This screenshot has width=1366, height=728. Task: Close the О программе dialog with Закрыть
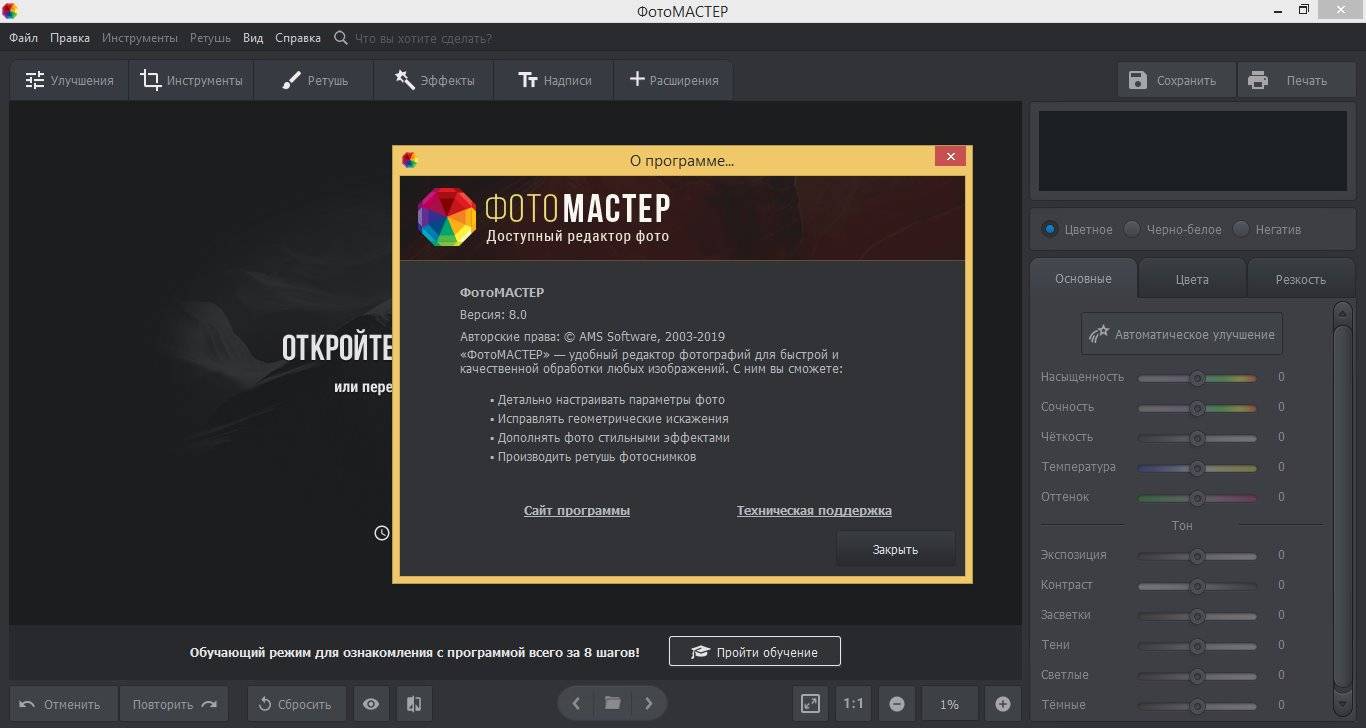point(895,549)
